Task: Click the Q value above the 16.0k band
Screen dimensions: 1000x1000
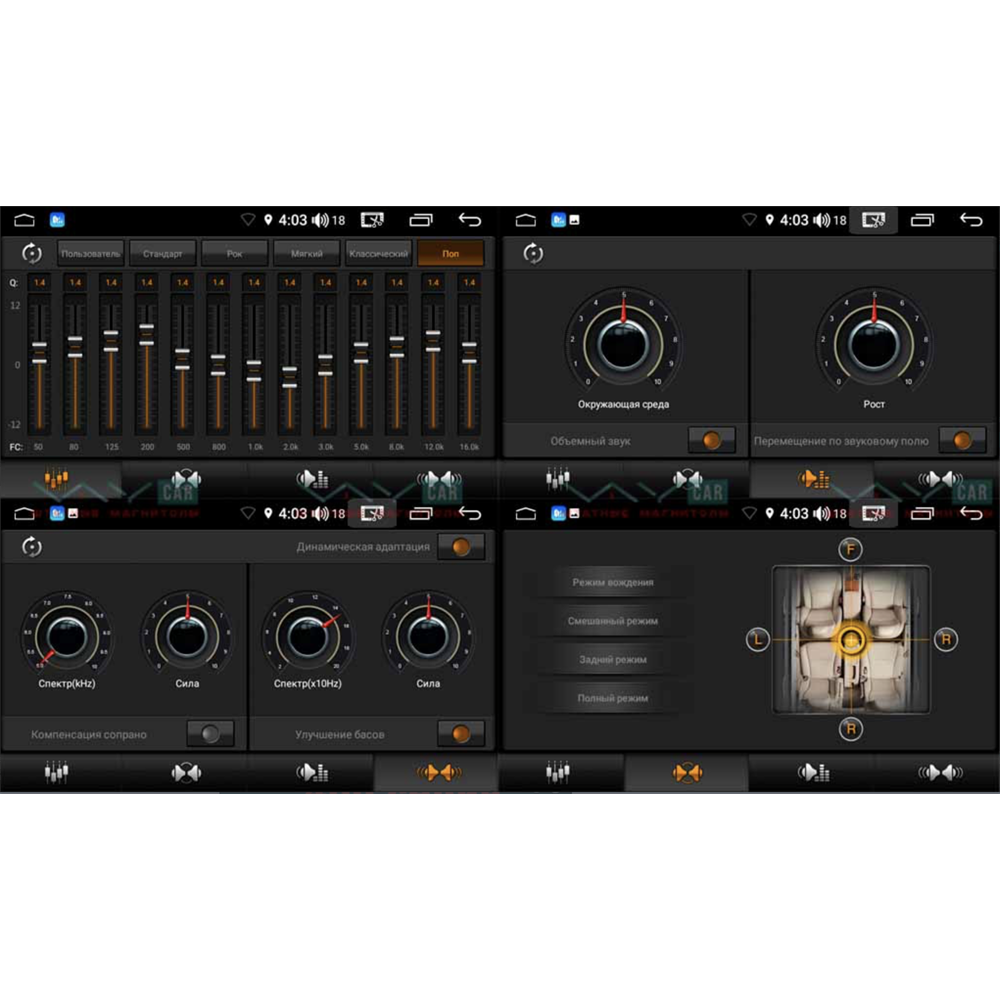Action: (x=469, y=282)
